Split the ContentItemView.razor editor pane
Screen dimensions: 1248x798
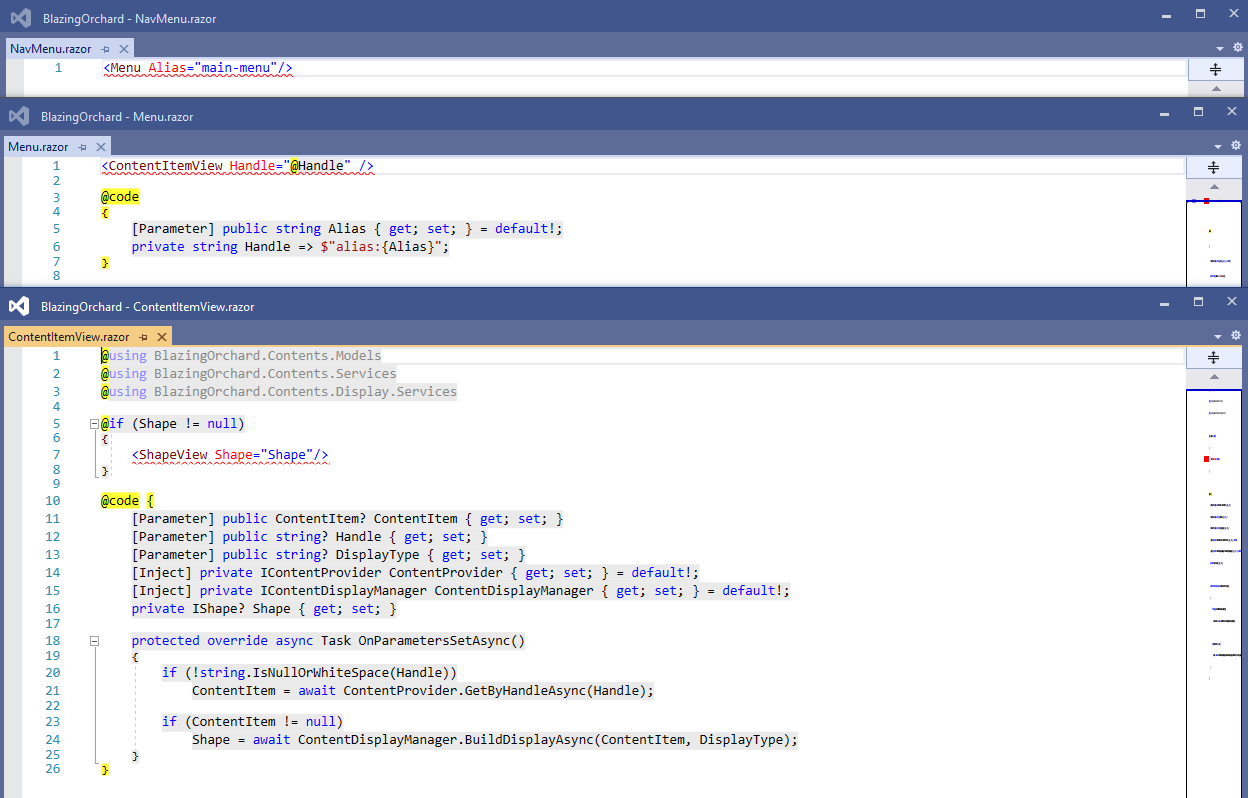click(x=1216, y=357)
